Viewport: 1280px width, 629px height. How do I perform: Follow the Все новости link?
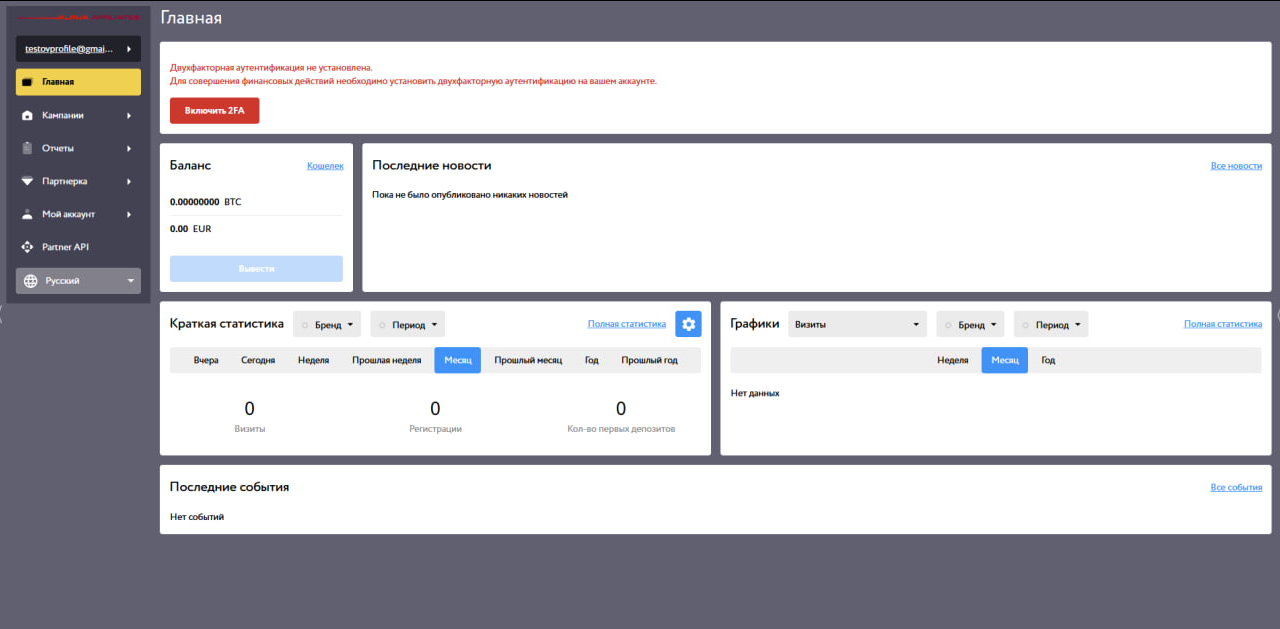pyautogui.click(x=1236, y=166)
